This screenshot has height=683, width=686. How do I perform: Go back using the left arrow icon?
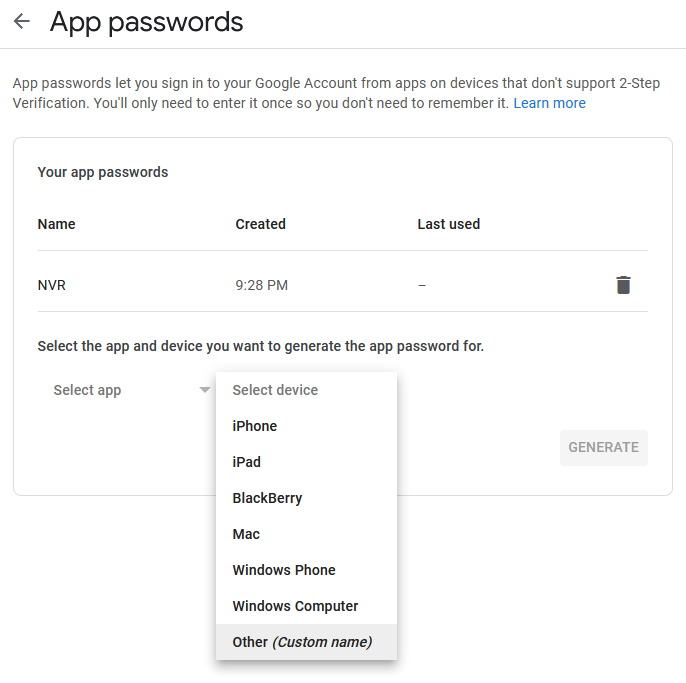(x=21, y=21)
